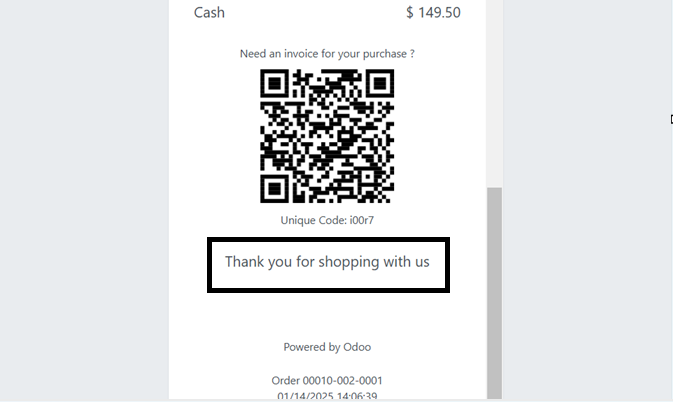Click the invoice QR code on the receipt
This screenshot has width=673, height=402.
tap(327, 136)
